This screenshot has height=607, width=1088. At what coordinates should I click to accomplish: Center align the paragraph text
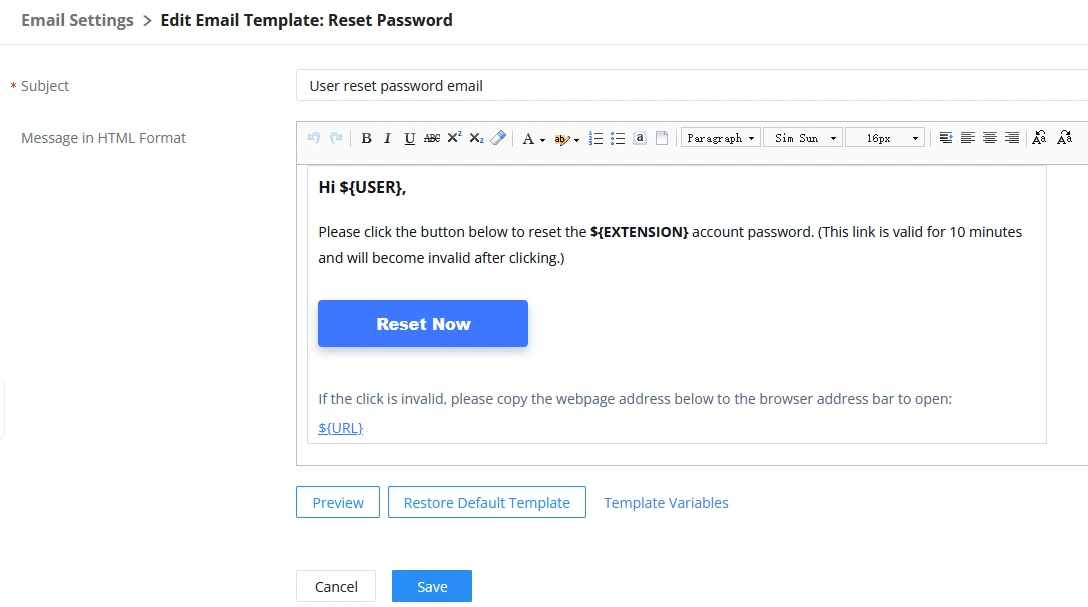[x=989, y=138]
